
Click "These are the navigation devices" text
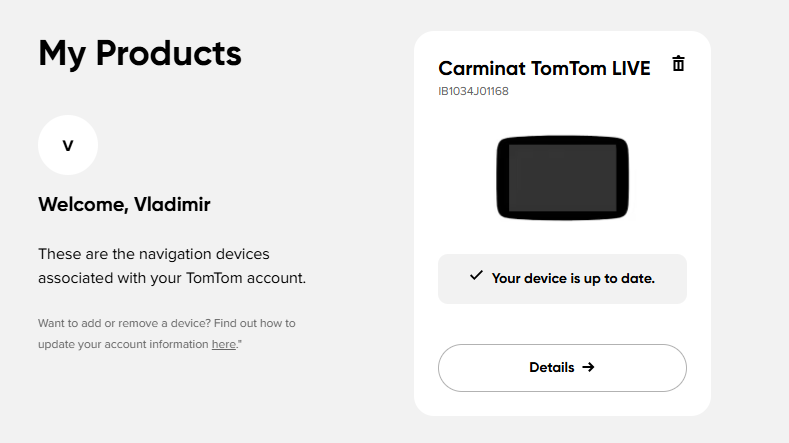tap(154, 254)
